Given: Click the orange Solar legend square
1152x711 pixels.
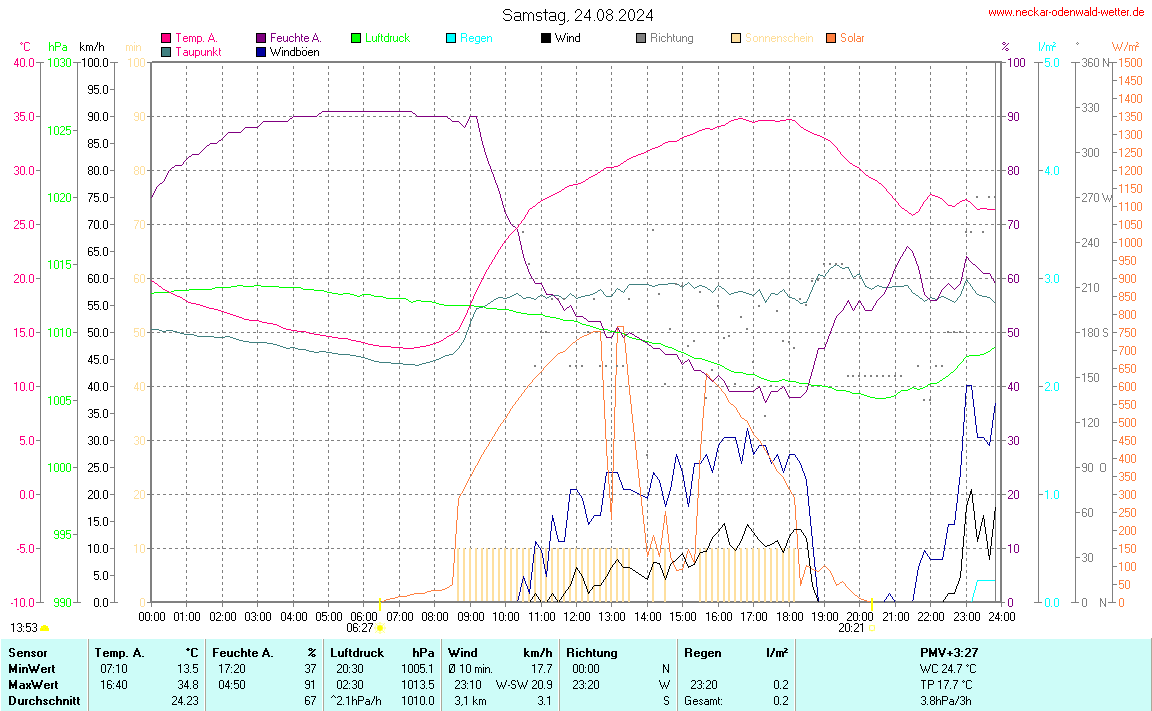Looking at the screenshot, I should 831,38.
